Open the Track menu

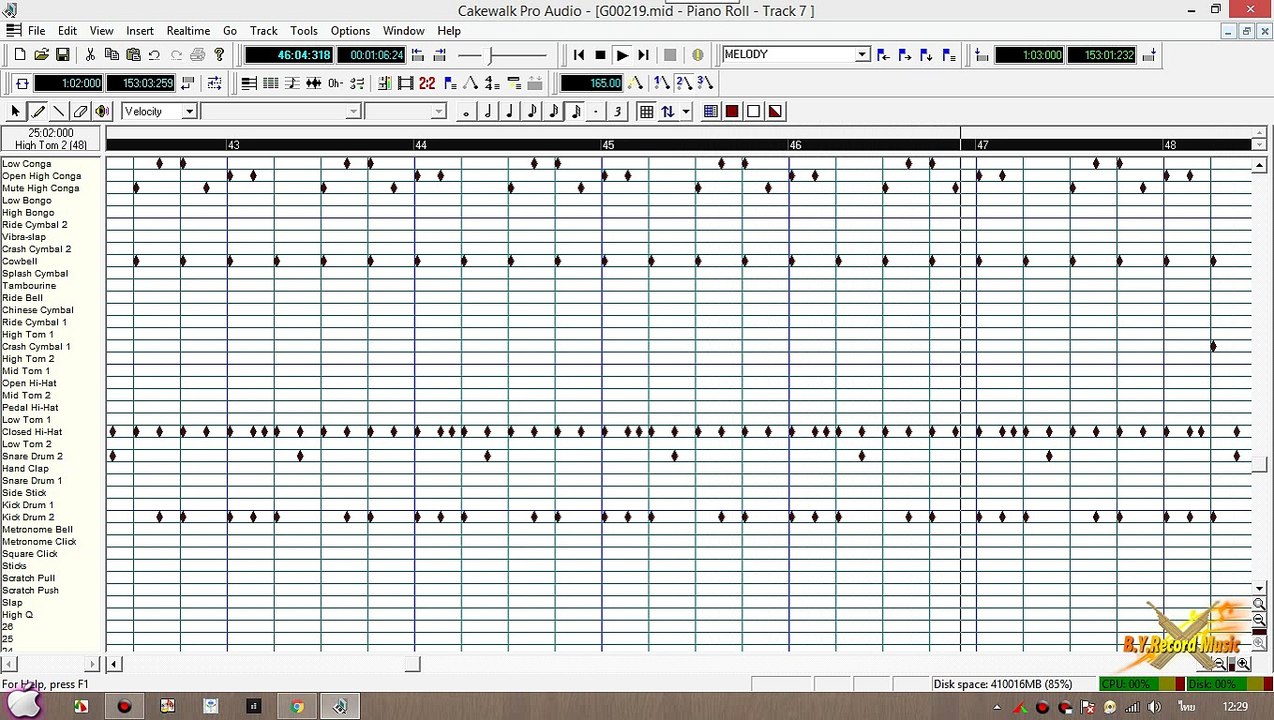tap(264, 31)
